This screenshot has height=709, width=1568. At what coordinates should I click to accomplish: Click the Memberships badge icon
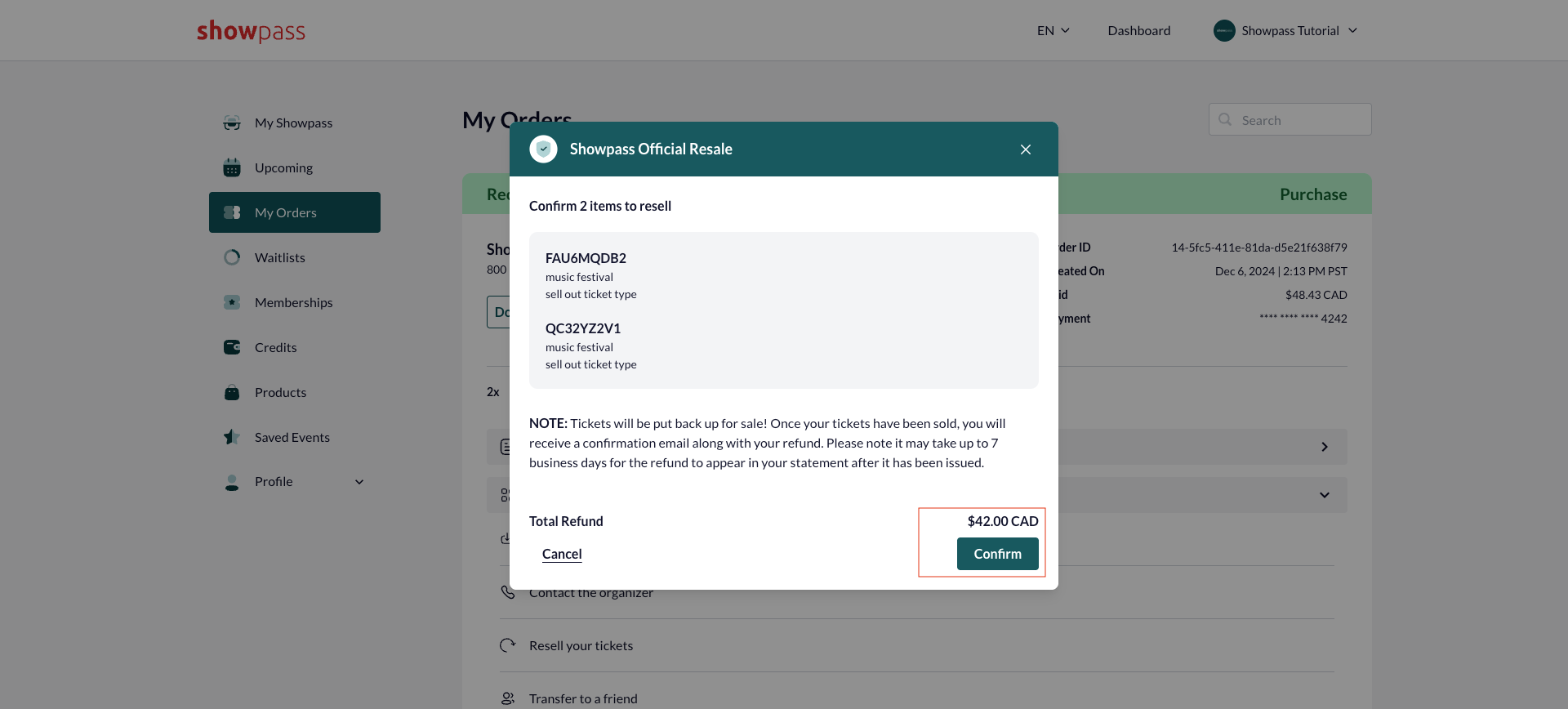point(232,302)
